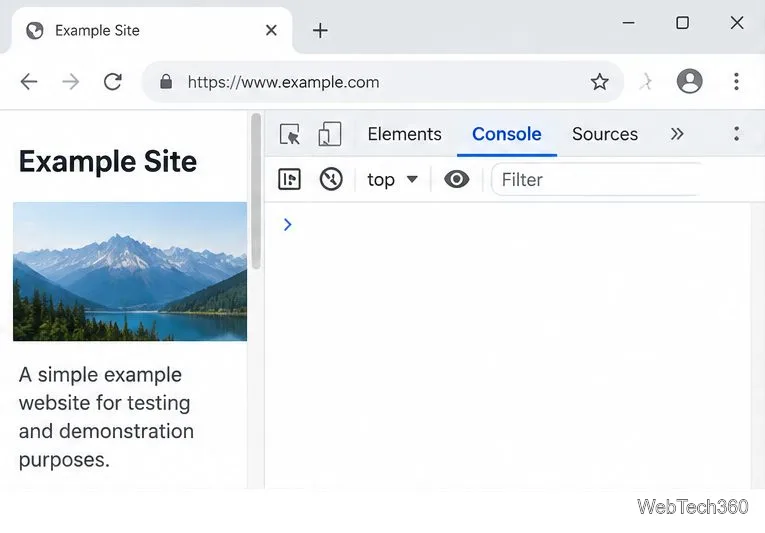Close the browser window
This screenshot has width=765, height=533.
coord(737,22)
